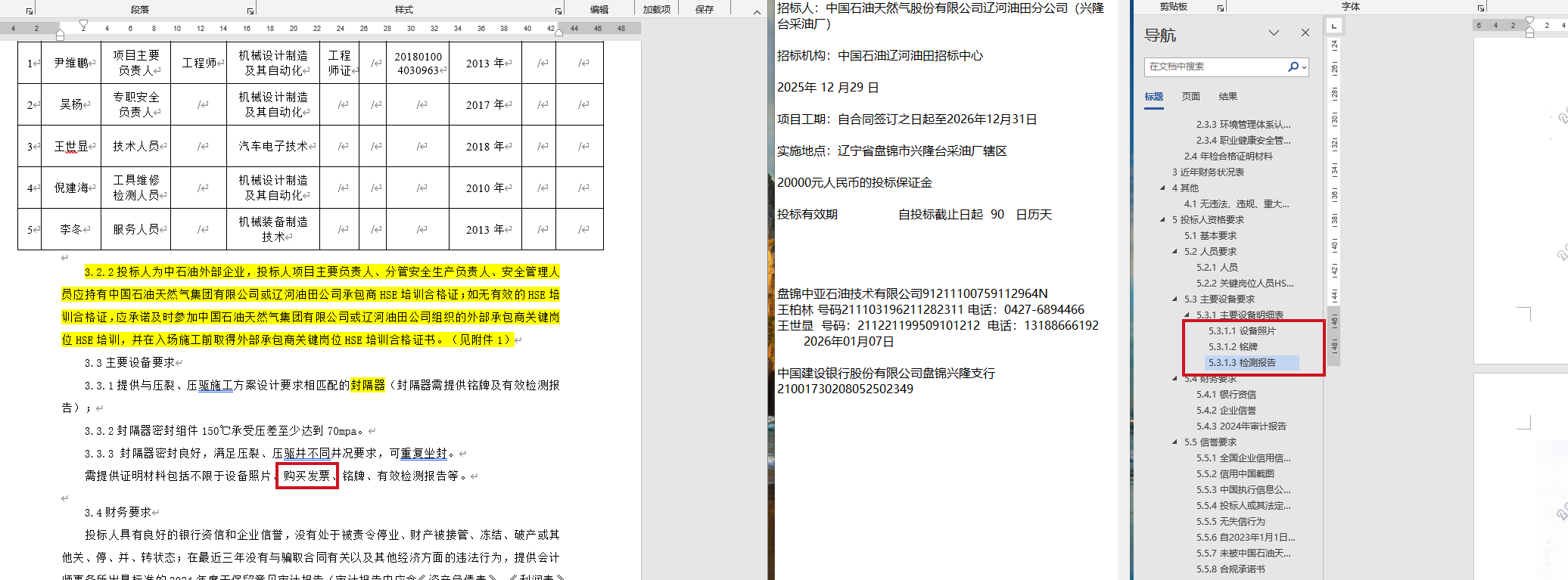Go to heading 4.1 无违法、违规、重大...
The height and width of the screenshot is (580, 1568).
1237,203
